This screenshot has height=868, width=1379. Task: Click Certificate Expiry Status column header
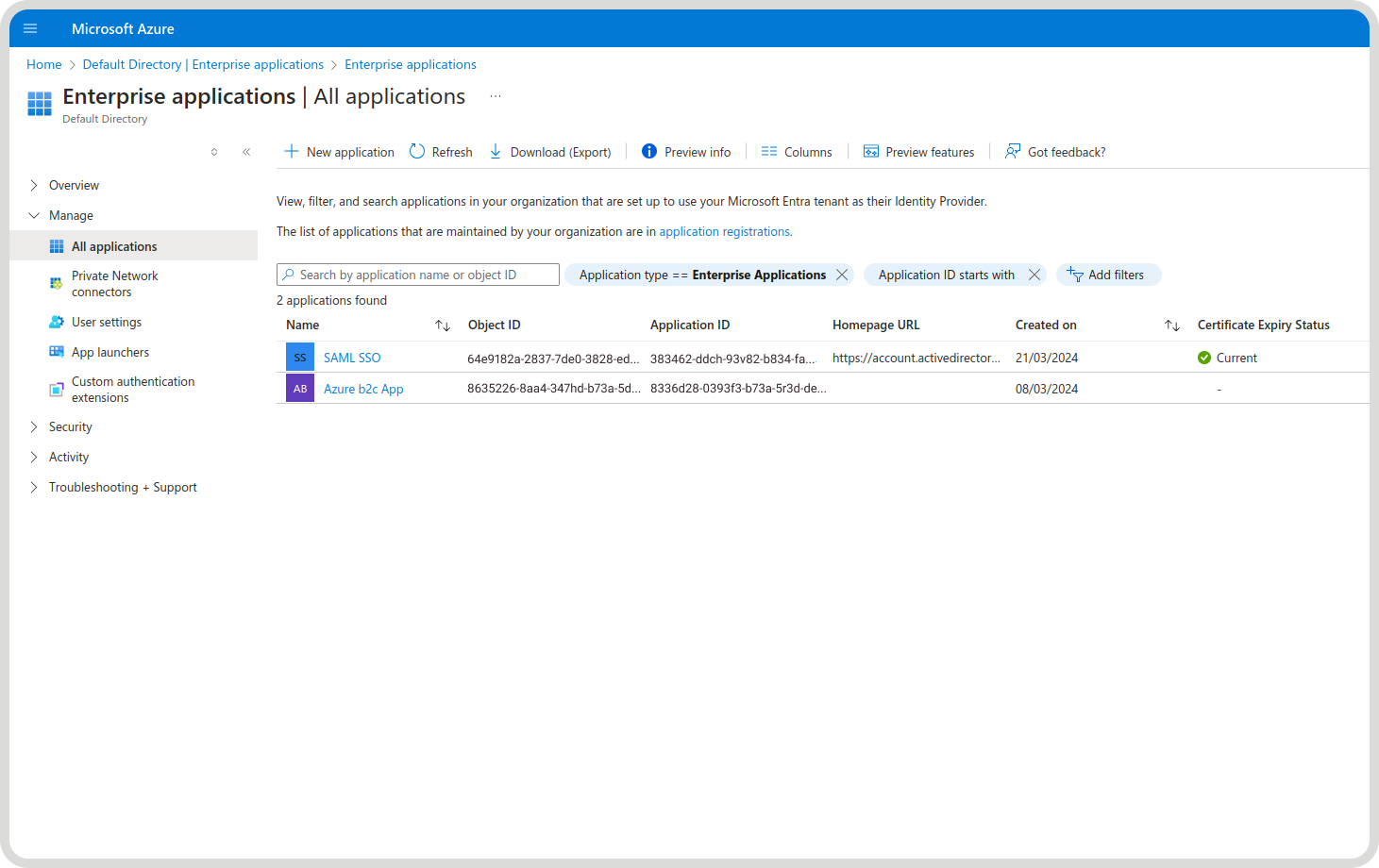(x=1264, y=325)
